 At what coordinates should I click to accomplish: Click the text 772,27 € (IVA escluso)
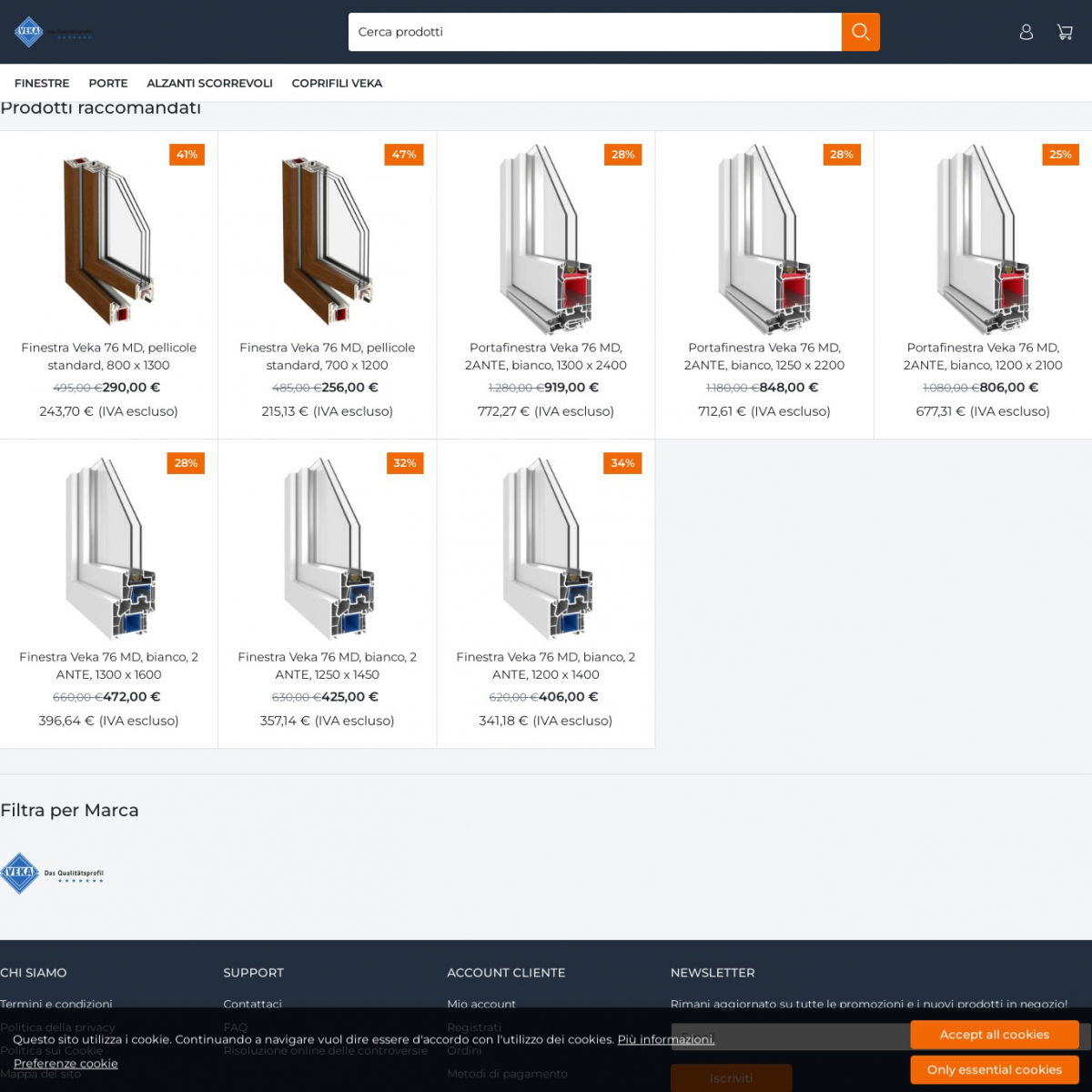point(546,411)
